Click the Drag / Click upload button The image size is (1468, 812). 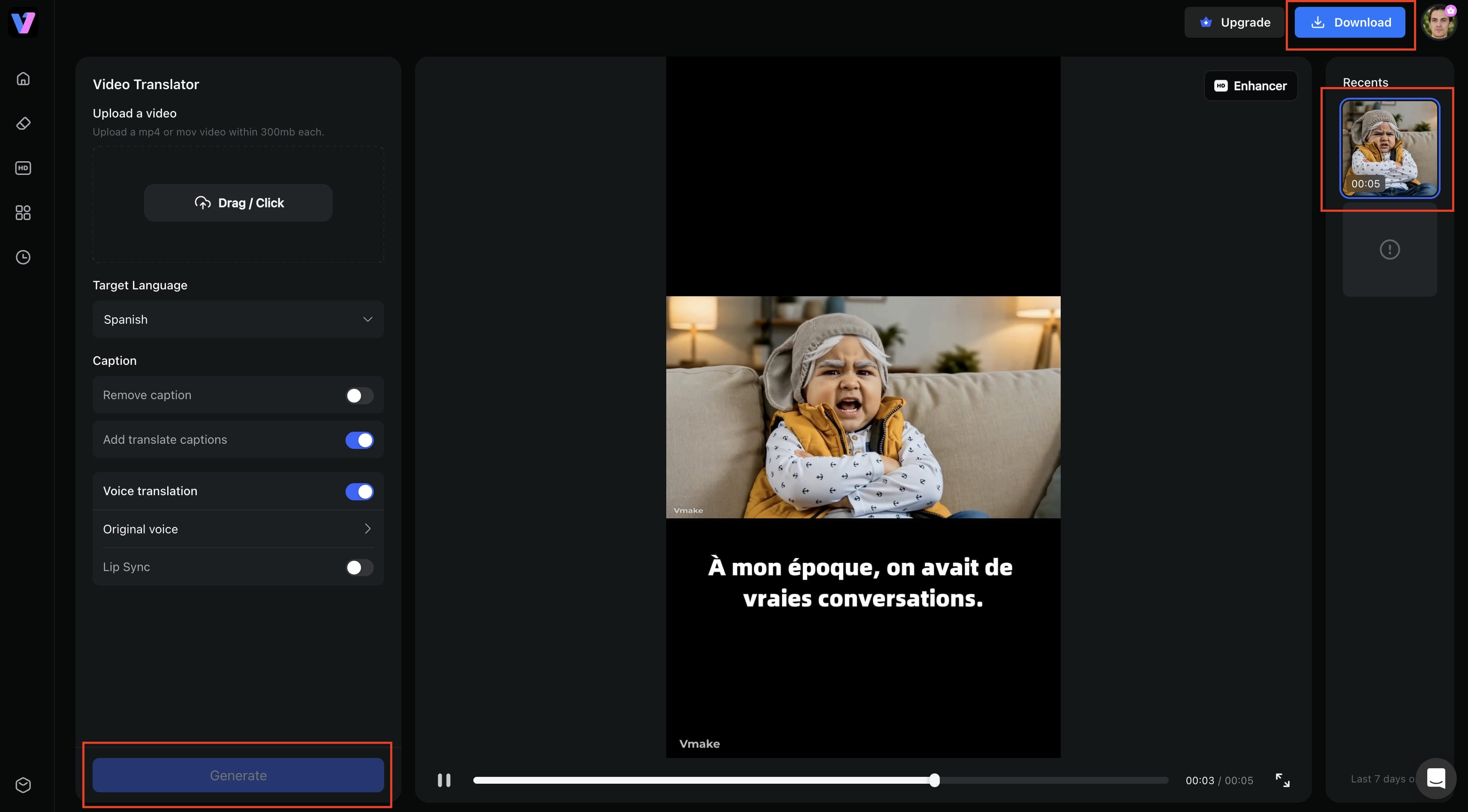coord(238,203)
